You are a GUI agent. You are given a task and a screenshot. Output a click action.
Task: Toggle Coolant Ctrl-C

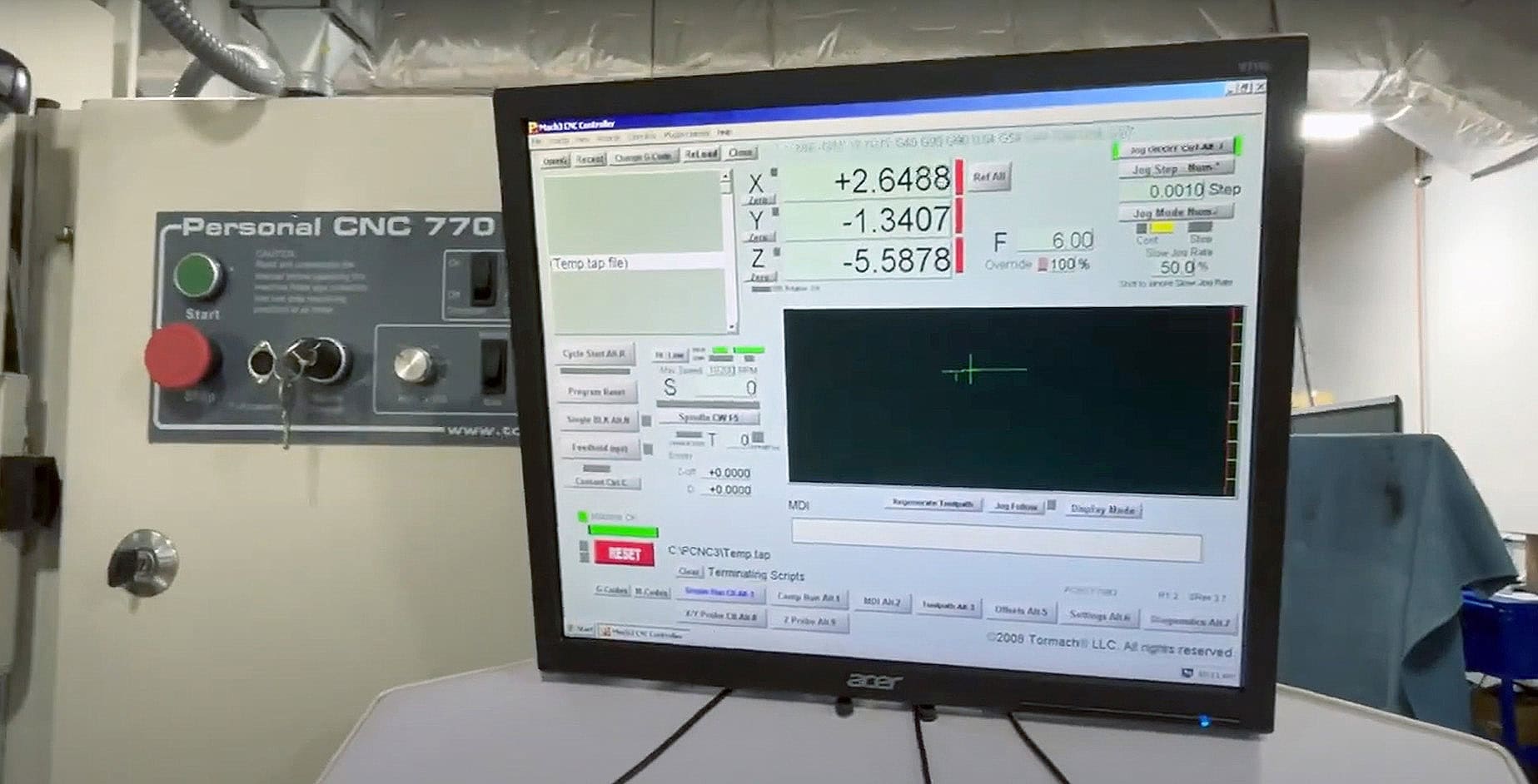click(x=601, y=482)
